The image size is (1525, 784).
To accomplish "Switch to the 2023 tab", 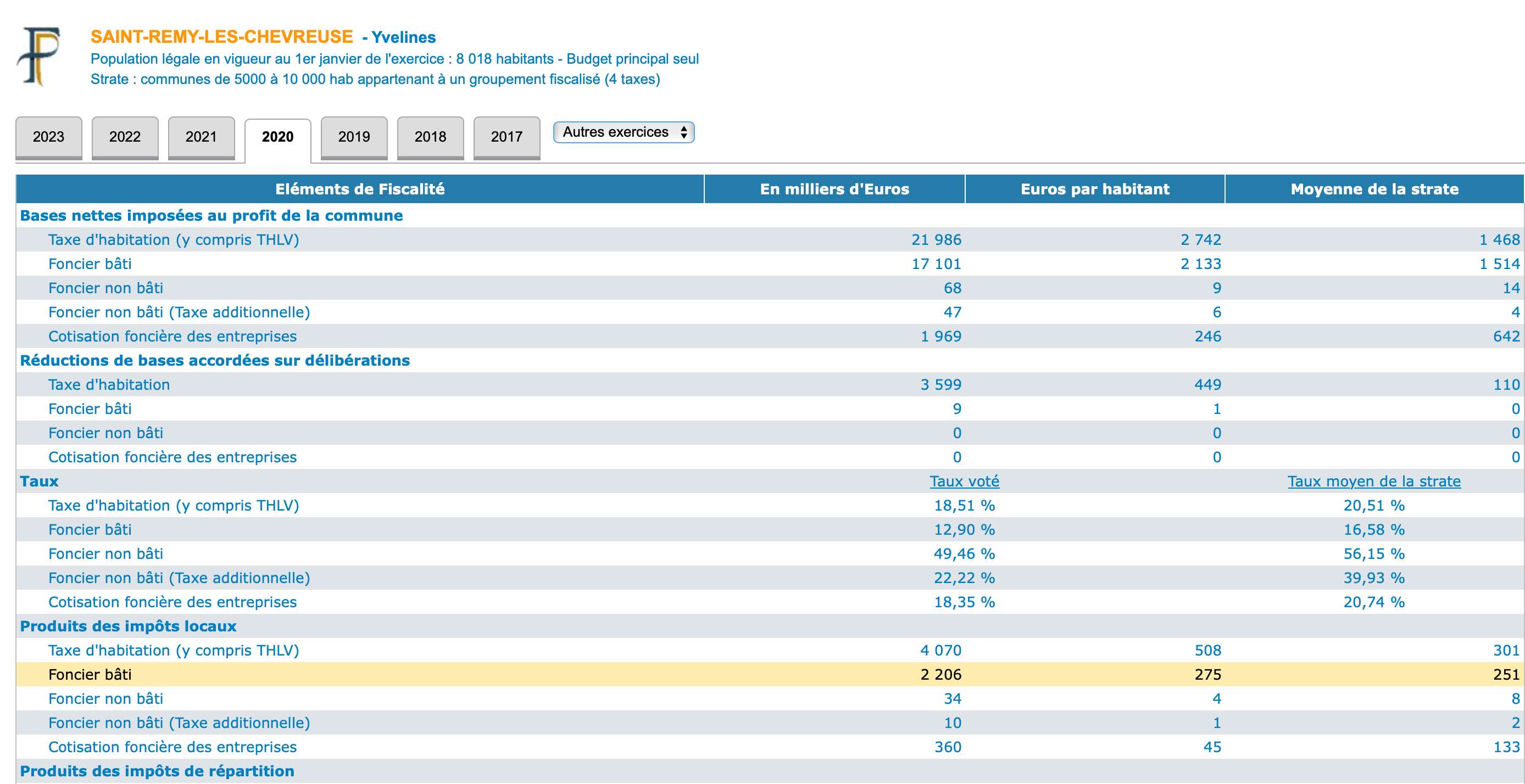I will point(48,137).
